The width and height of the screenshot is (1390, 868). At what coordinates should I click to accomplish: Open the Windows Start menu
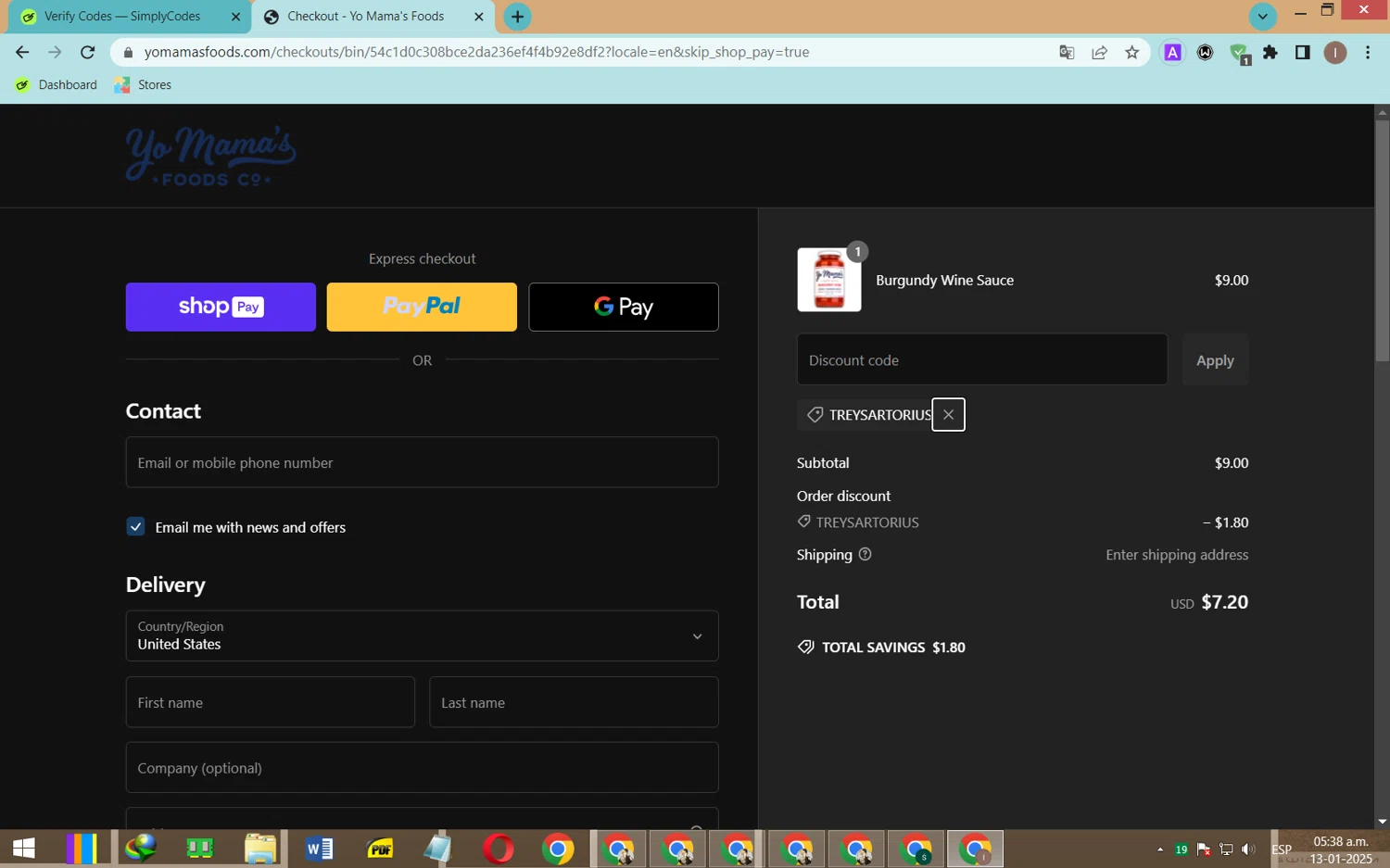(23, 848)
